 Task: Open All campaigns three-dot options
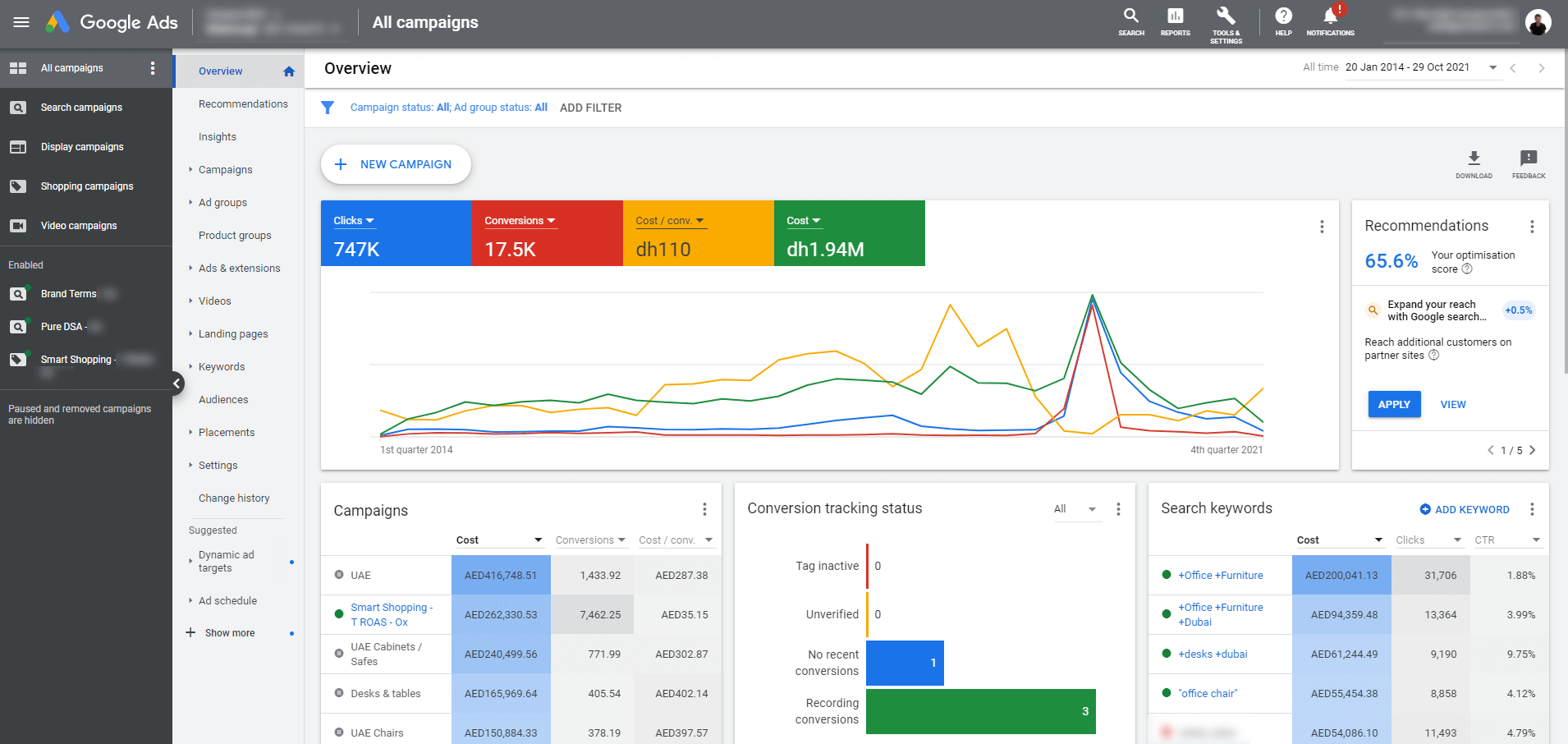click(x=153, y=68)
